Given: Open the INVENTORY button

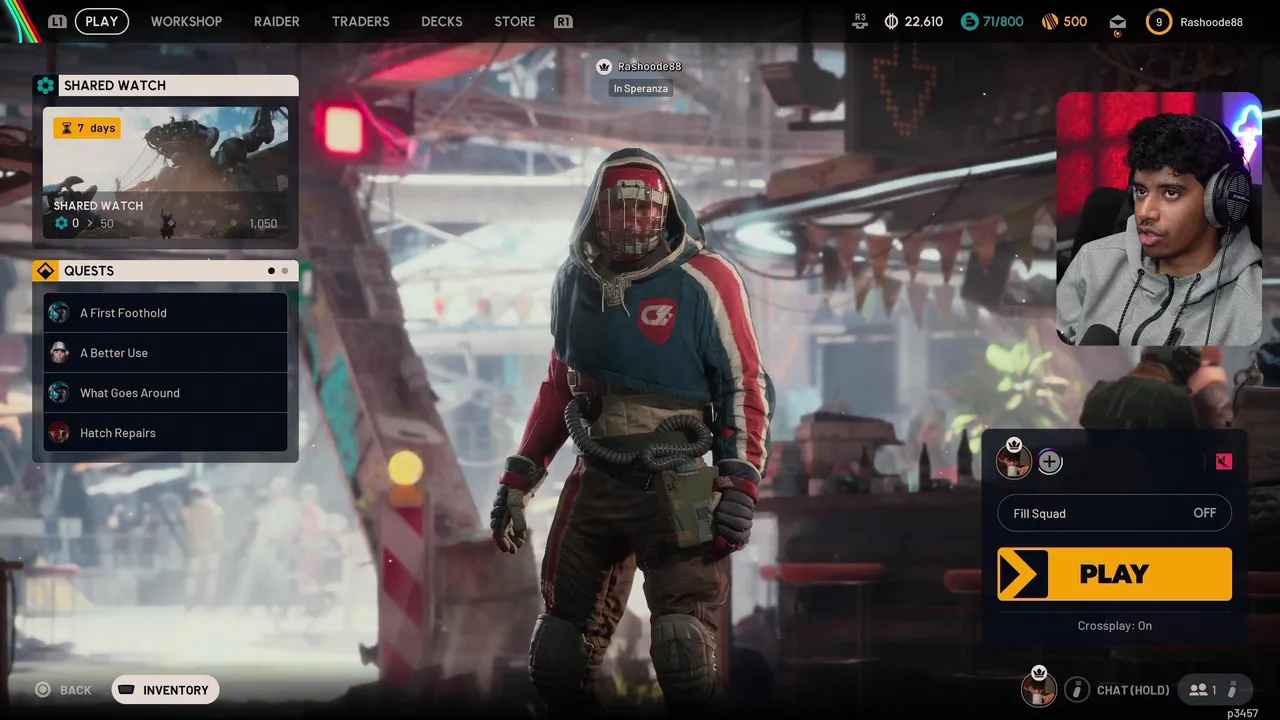Looking at the screenshot, I should tap(165, 690).
